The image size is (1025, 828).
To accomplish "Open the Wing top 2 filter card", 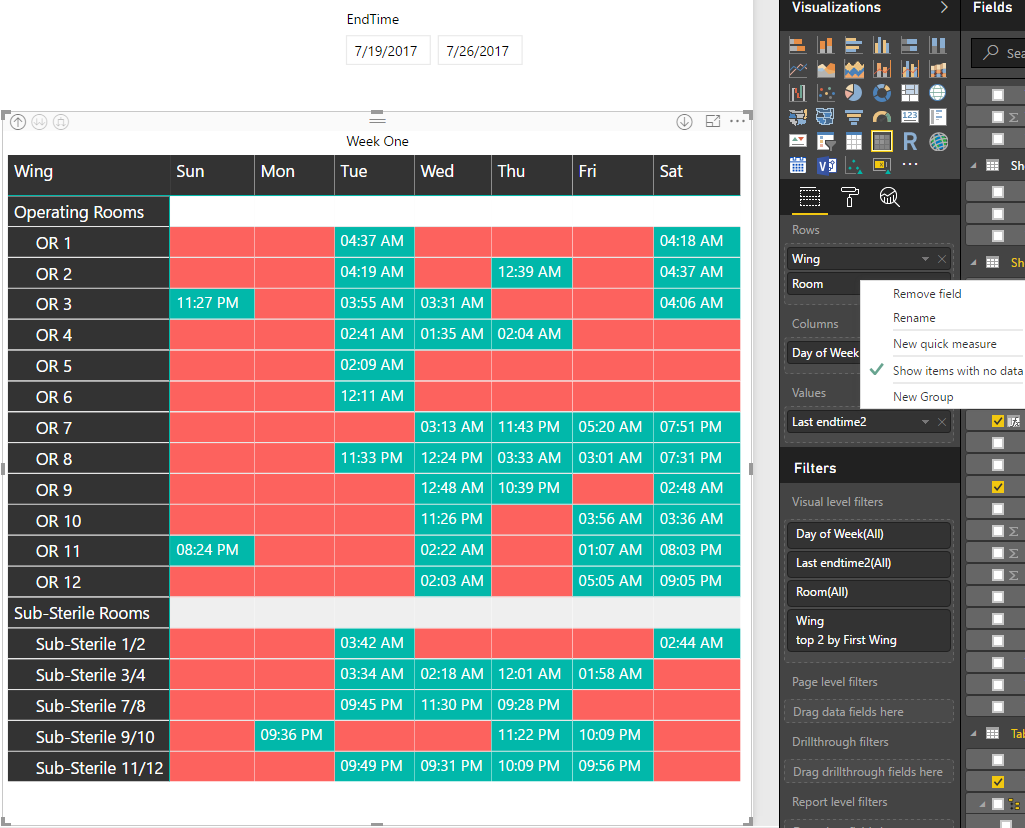I will (x=868, y=630).
